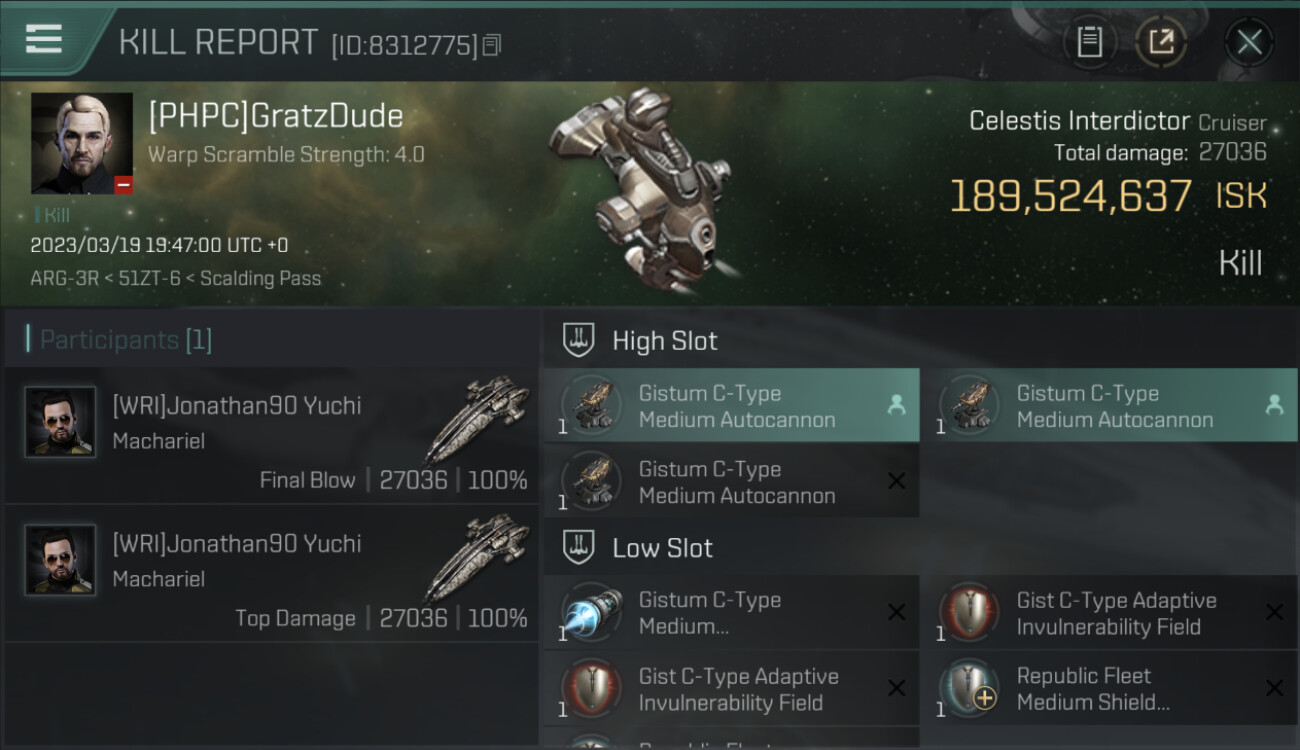Screen dimensions: 1300x750
Task: Select the first highlighted Gistum C-Type Medium Autocannon
Action: click(x=731, y=406)
